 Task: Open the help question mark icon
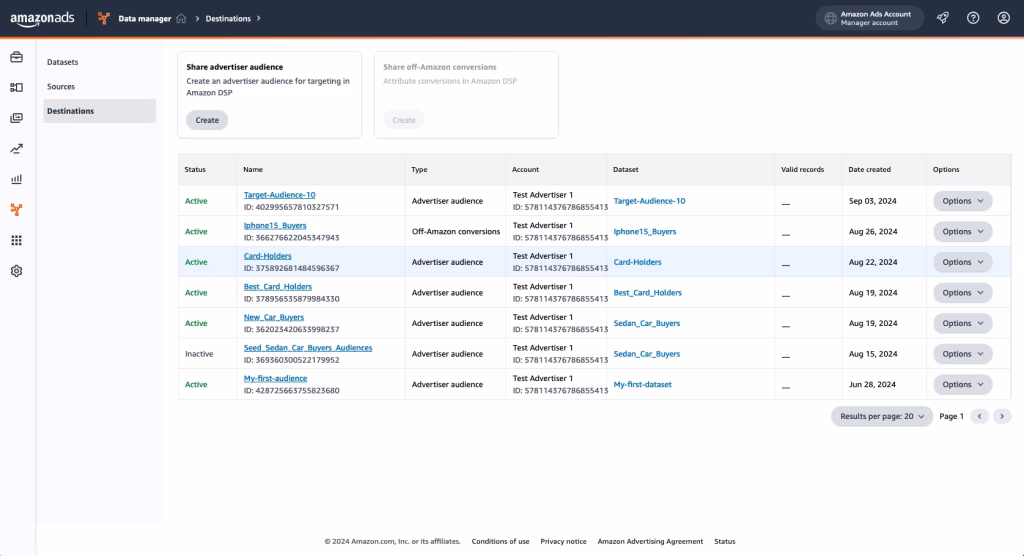click(973, 18)
